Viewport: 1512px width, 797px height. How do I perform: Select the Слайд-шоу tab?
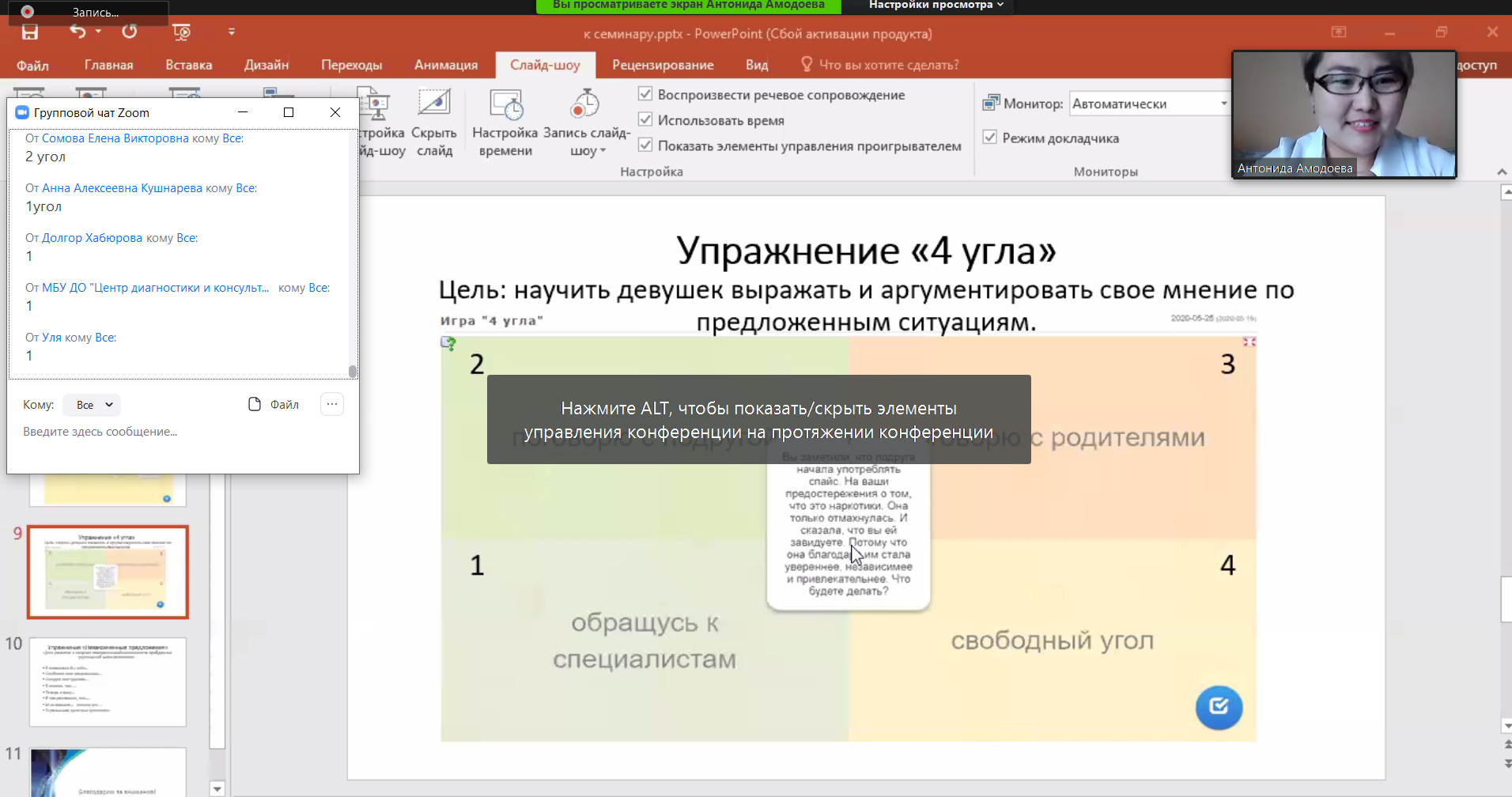pos(545,65)
